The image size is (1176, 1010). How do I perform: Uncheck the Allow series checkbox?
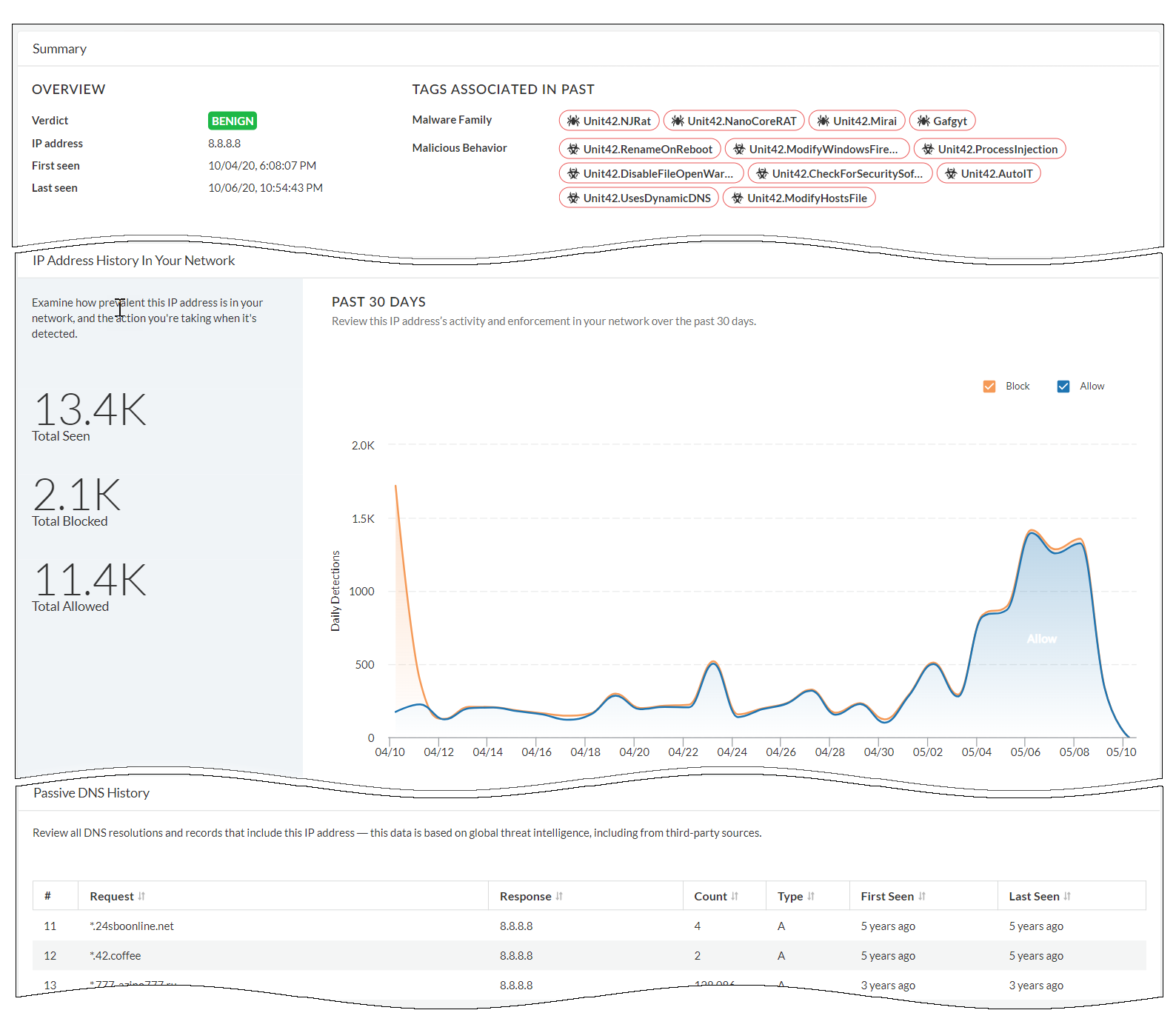point(1063,387)
